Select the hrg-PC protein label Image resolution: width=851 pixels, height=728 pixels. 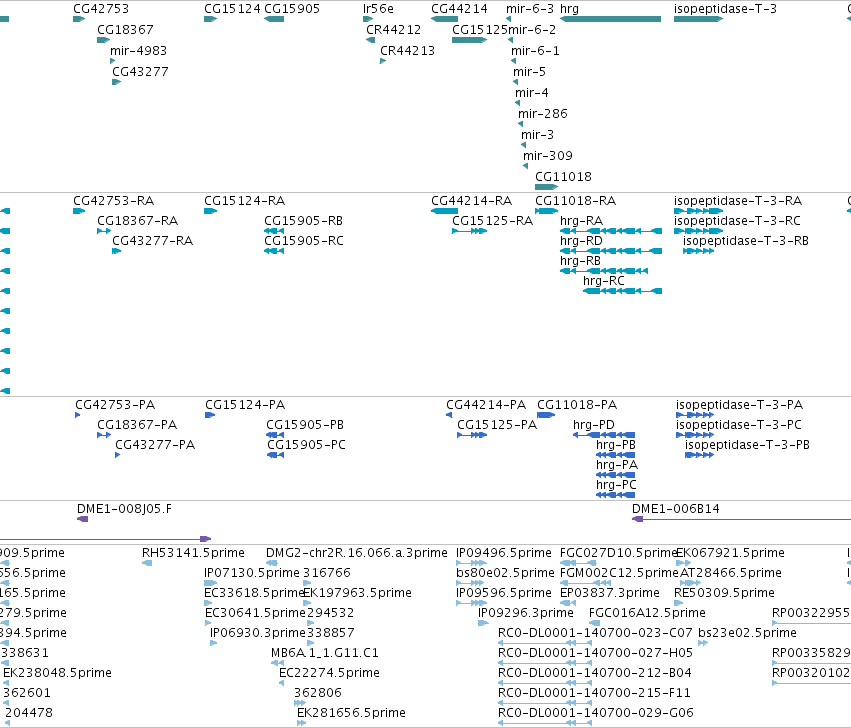coord(616,485)
